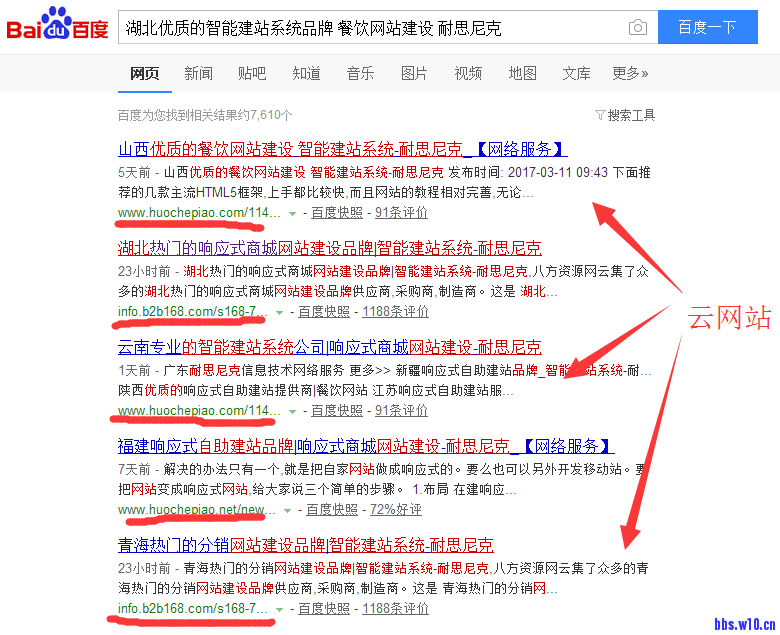Click URL www.huochepiao.net/new
Image resolution: width=780 pixels, height=635 pixels.
click(x=196, y=510)
